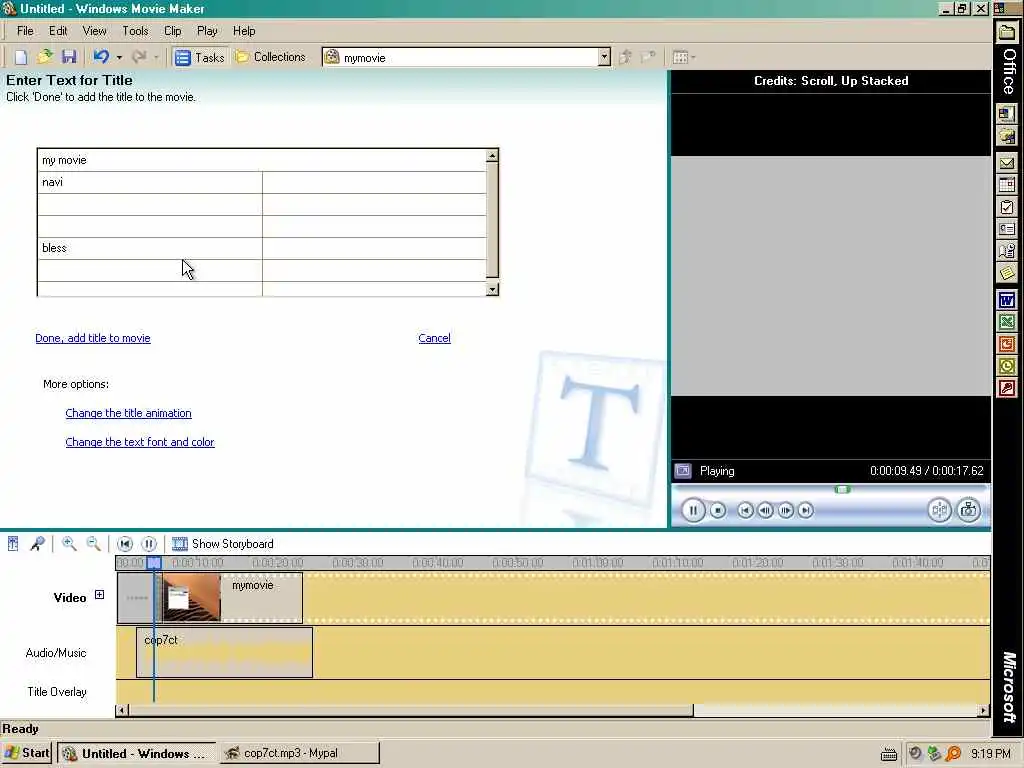Click the timeline horizontal scrollbar thumb
This screenshot has height=768, width=1024.
coord(411,710)
